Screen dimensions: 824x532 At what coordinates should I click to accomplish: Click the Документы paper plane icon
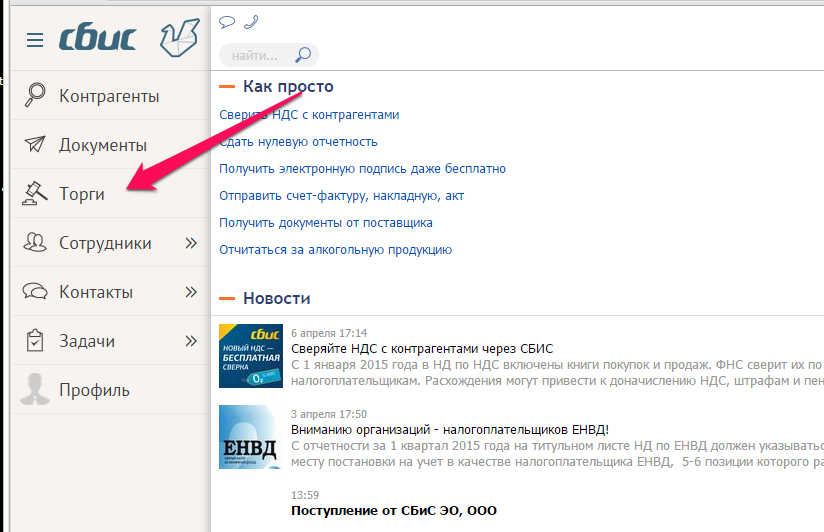click(36, 145)
